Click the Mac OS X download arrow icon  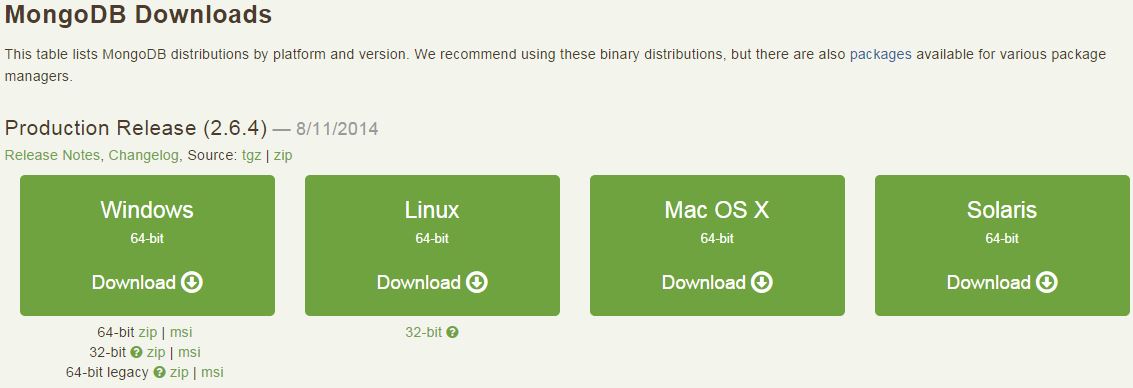(762, 282)
